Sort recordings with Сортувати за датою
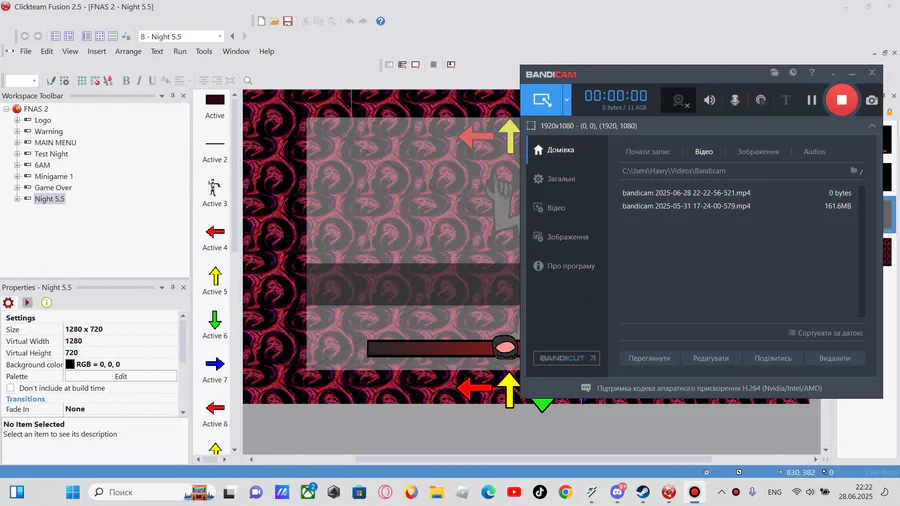Screen dimensions: 900x506 [825, 333]
